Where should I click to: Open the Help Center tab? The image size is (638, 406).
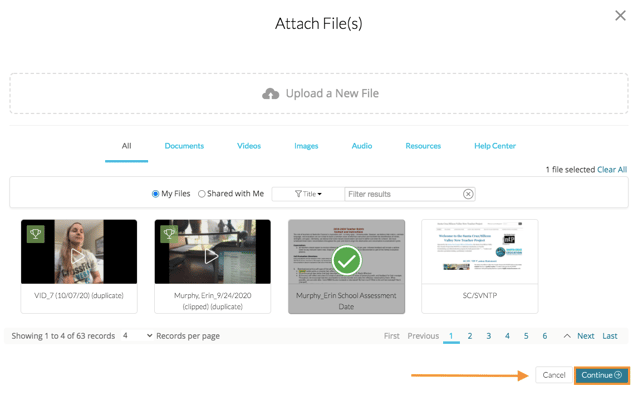pyautogui.click(x=494, y=146)
